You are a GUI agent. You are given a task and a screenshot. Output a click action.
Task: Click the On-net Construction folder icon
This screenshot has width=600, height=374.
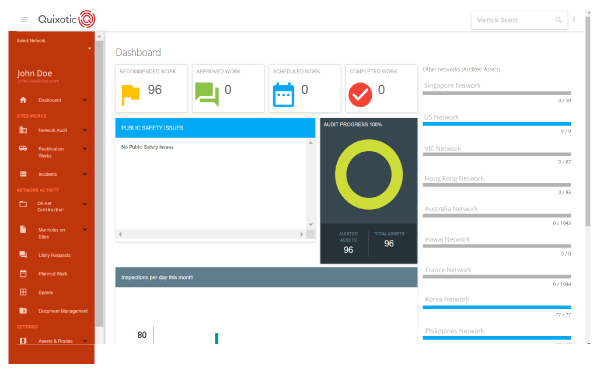tap(23, 204)
